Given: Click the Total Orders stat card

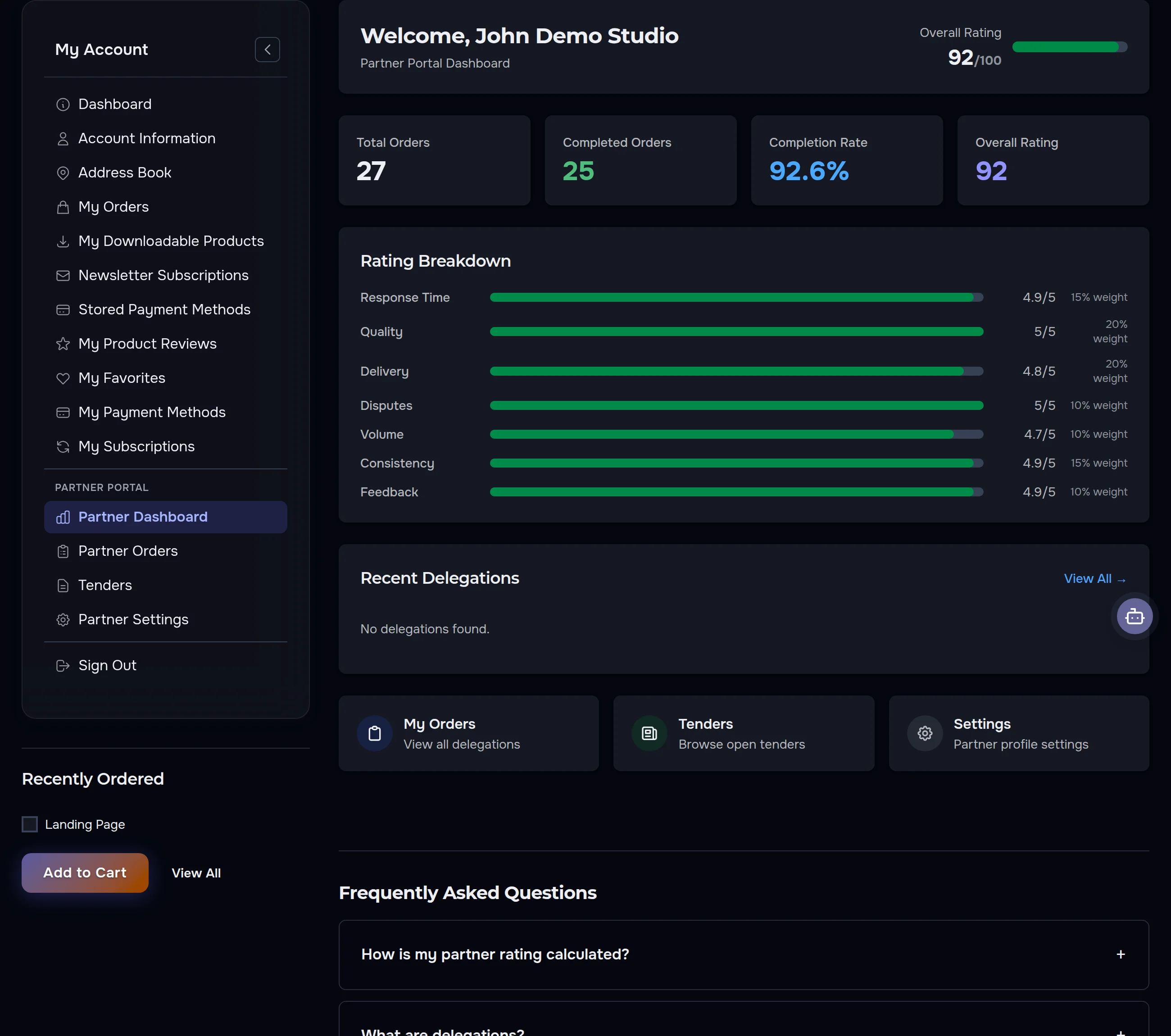Looking at the screenshot, I should [x=434, y=160].
